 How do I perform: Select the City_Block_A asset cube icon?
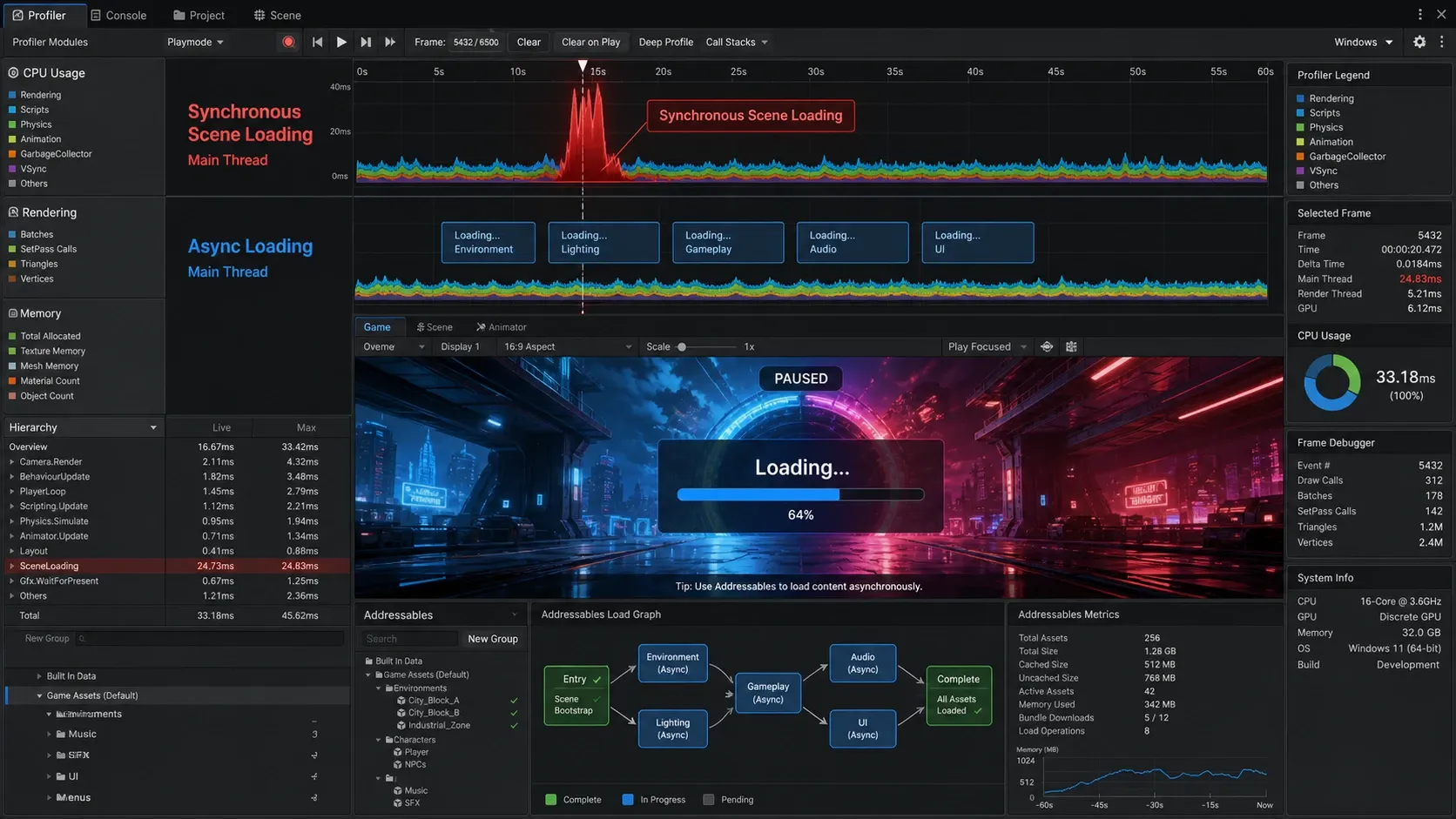(x=401, y=701)
